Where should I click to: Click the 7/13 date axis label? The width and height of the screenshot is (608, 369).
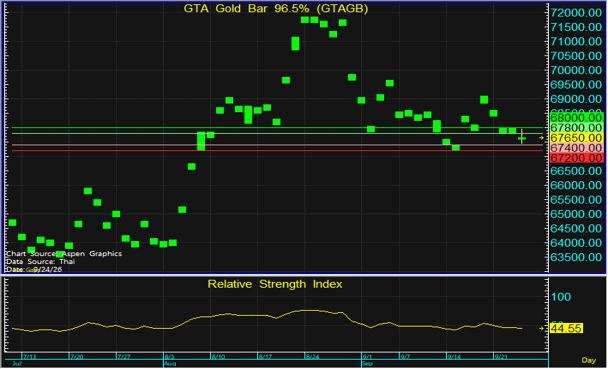tap(30, 357)
